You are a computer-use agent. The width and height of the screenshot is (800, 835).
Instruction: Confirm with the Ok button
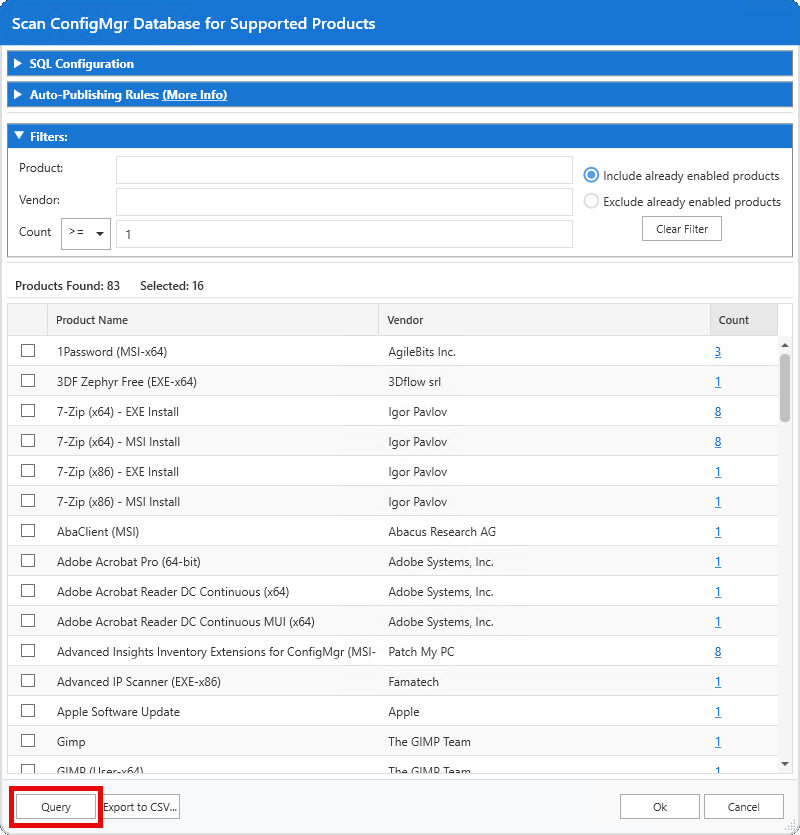pos(659,806)
